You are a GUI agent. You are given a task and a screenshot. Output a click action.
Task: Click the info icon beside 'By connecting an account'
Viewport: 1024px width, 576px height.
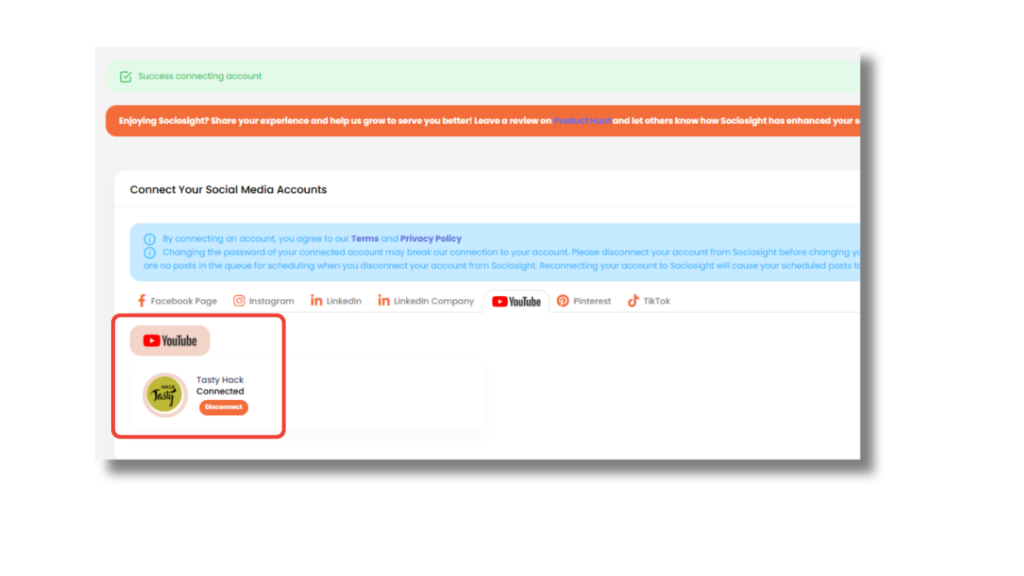pyautogui.click(x=150, y=239)
